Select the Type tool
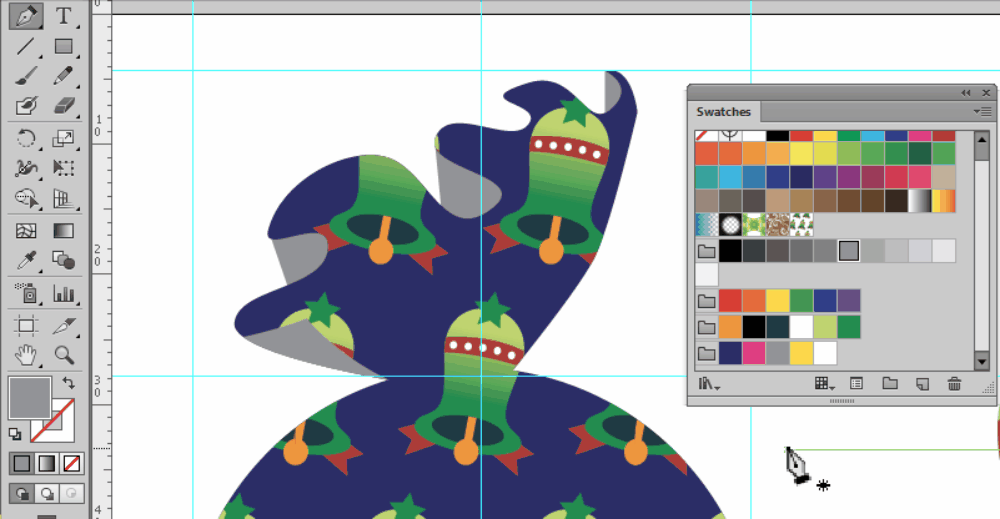Image resolution: width=1000 pixels, height=519 pixels. click(63, 16)
